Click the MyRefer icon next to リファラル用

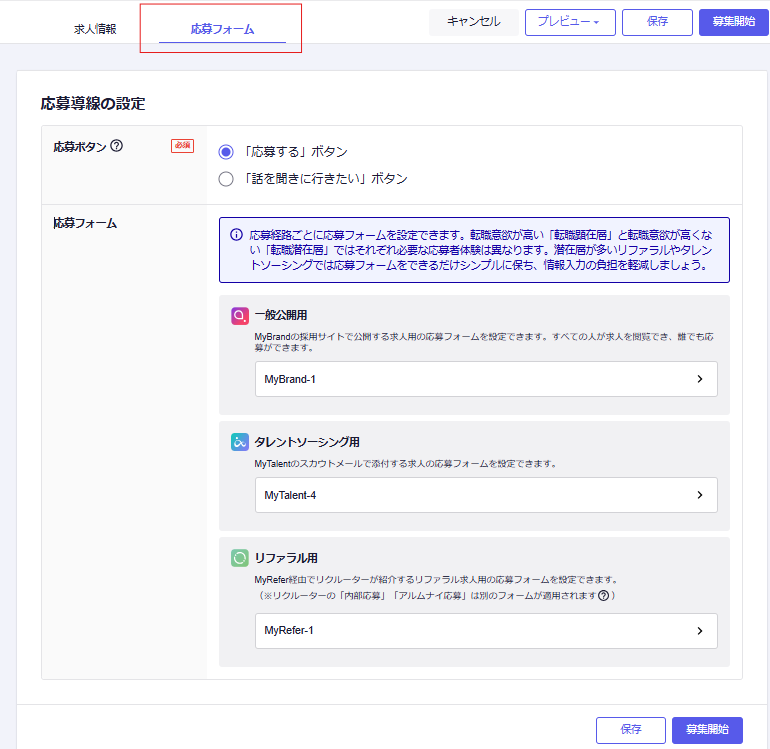[239, 558]
